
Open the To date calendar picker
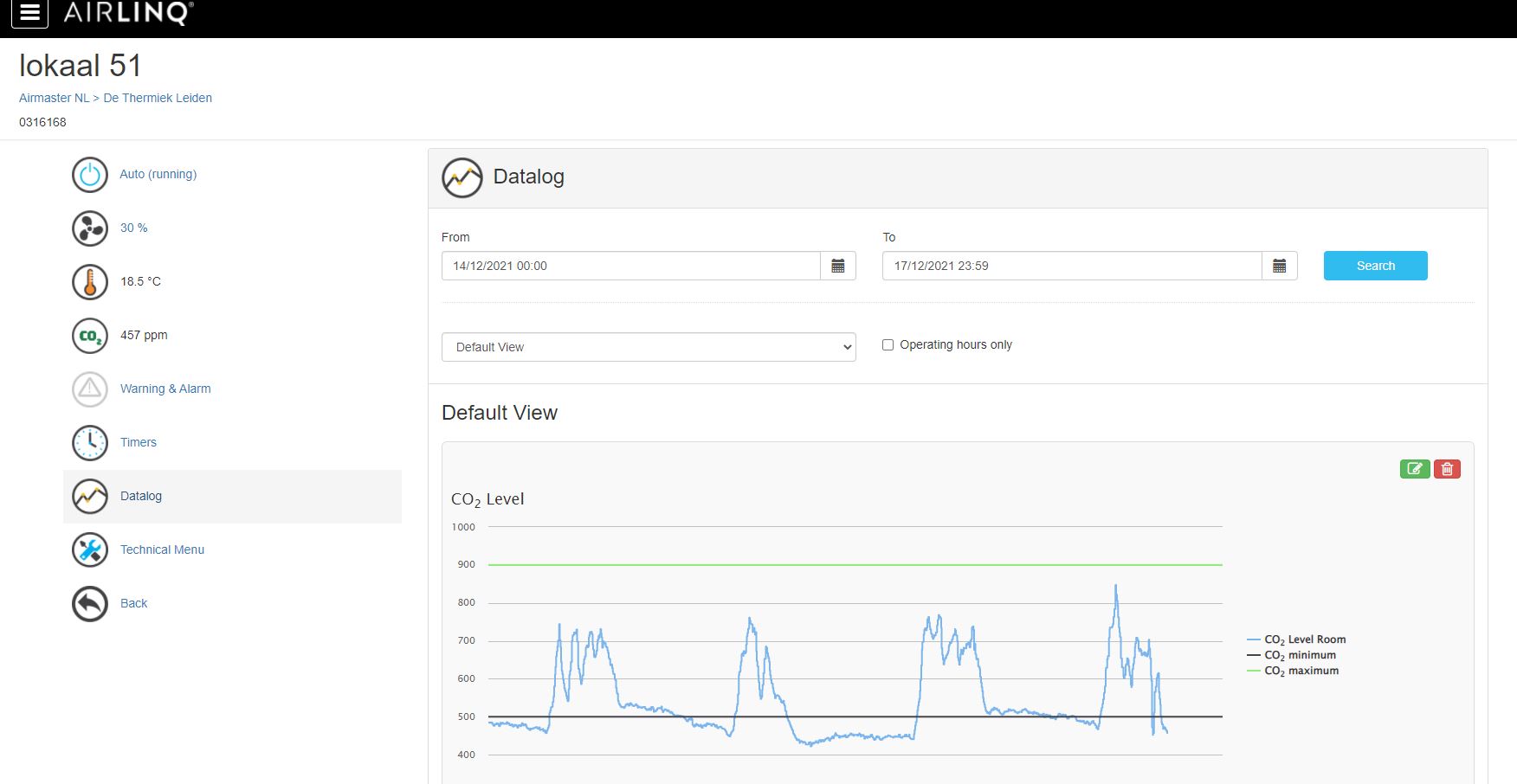pyautogui.click(x=1279, y=266)
